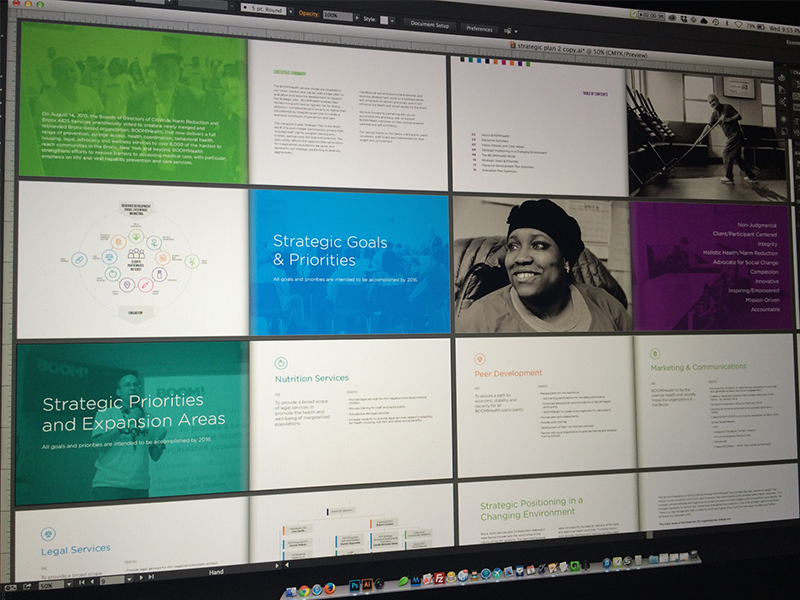
Task: Select the Strategic Priorities and Expansion Areas artboard
Action: (133, 422)
